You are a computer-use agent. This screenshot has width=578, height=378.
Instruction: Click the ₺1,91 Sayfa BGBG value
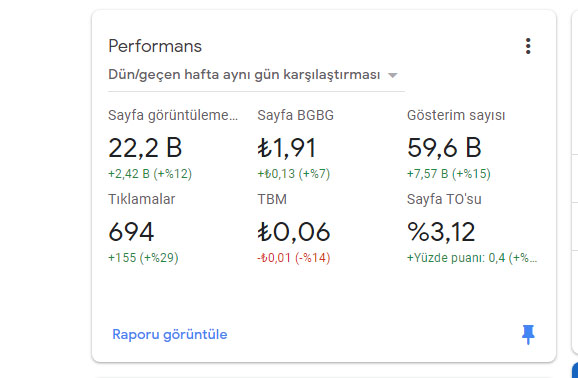point(287,148)
